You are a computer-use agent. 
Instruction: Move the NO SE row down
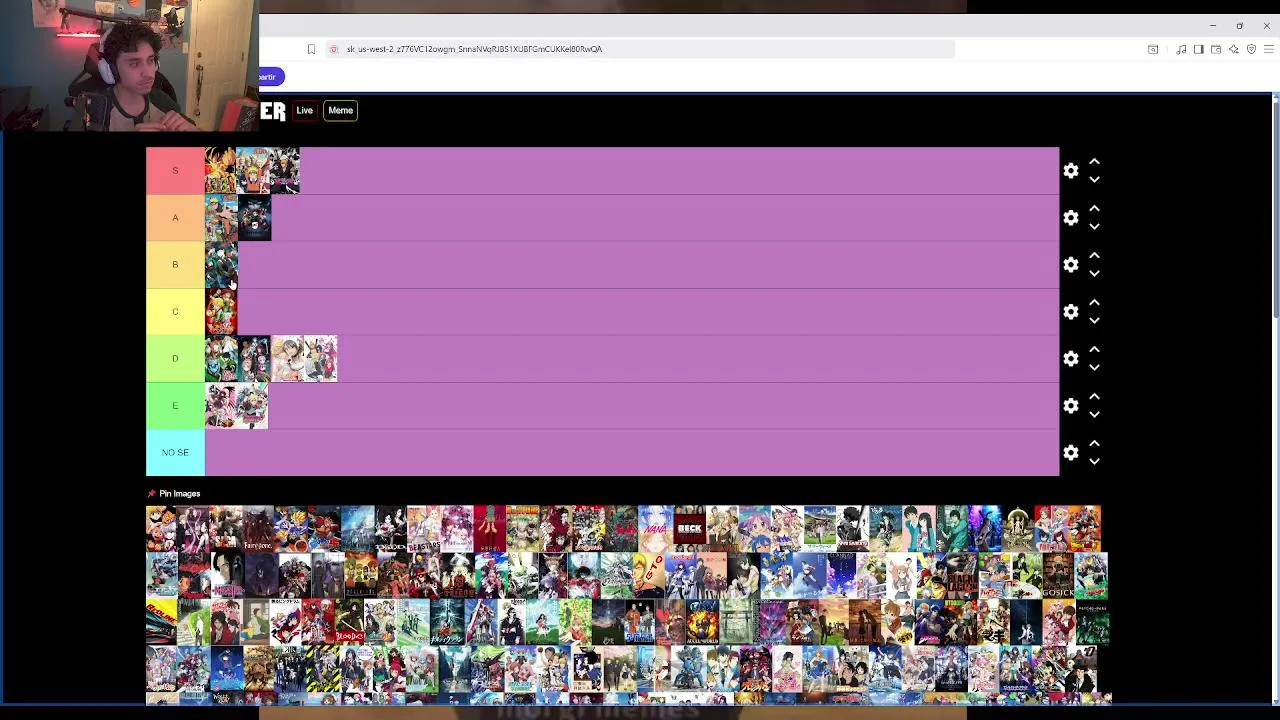click(x=1094, y=462)
